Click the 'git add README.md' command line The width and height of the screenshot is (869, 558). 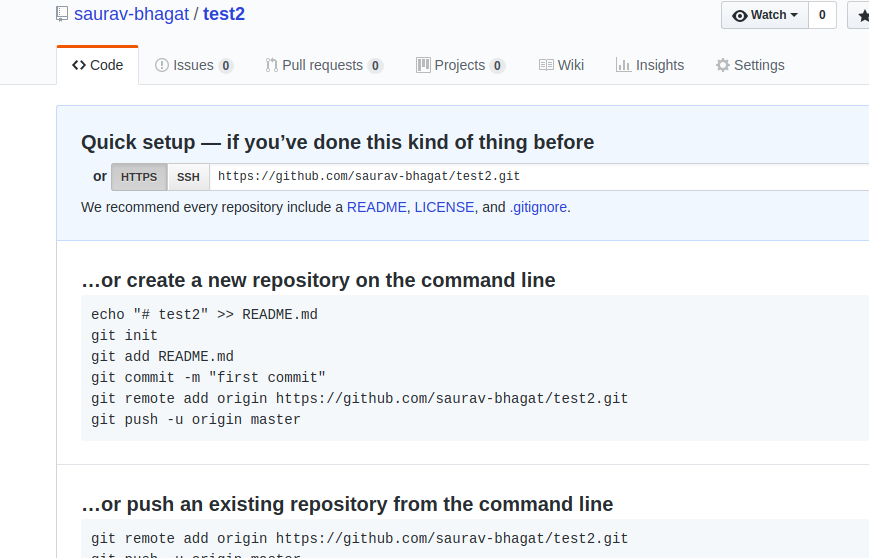pos(162,357)
